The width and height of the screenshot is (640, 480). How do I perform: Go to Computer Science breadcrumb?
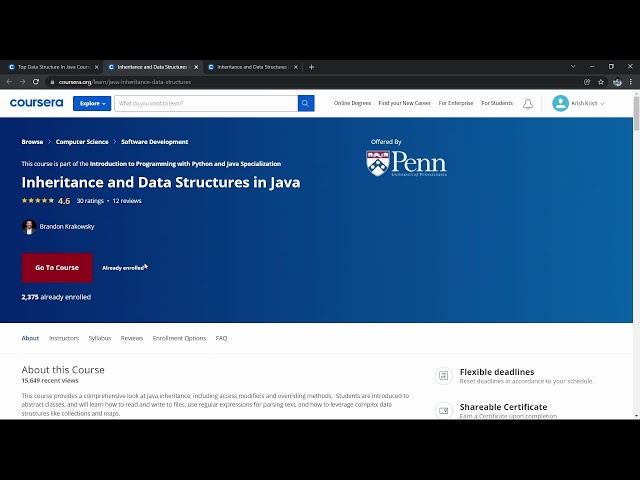82,142
